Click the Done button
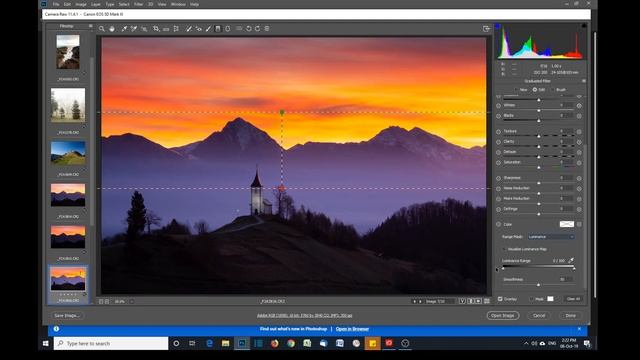The image size is (640, 360). point(571,316)
